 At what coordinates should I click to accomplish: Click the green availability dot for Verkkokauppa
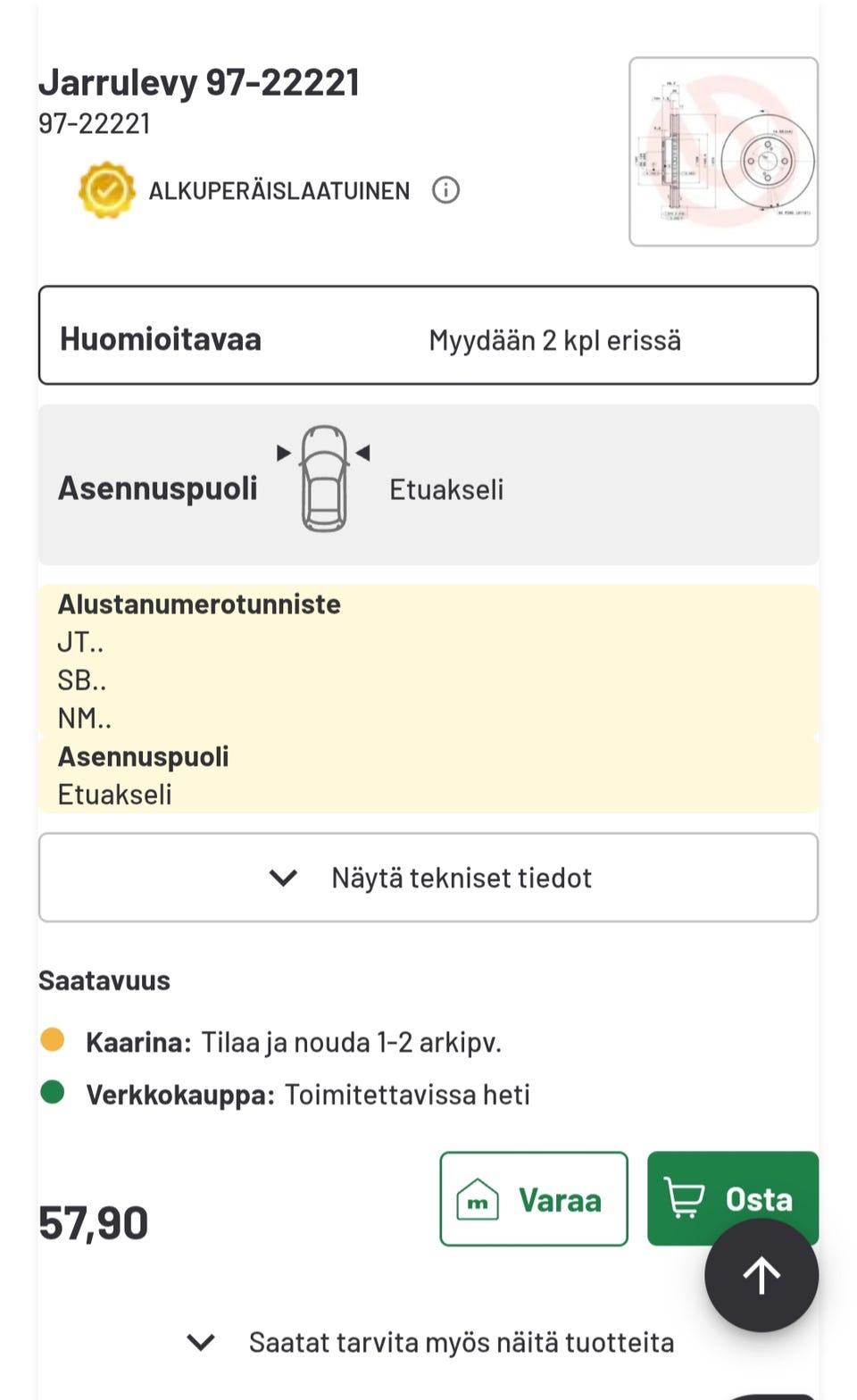[x=52, y=1091]
